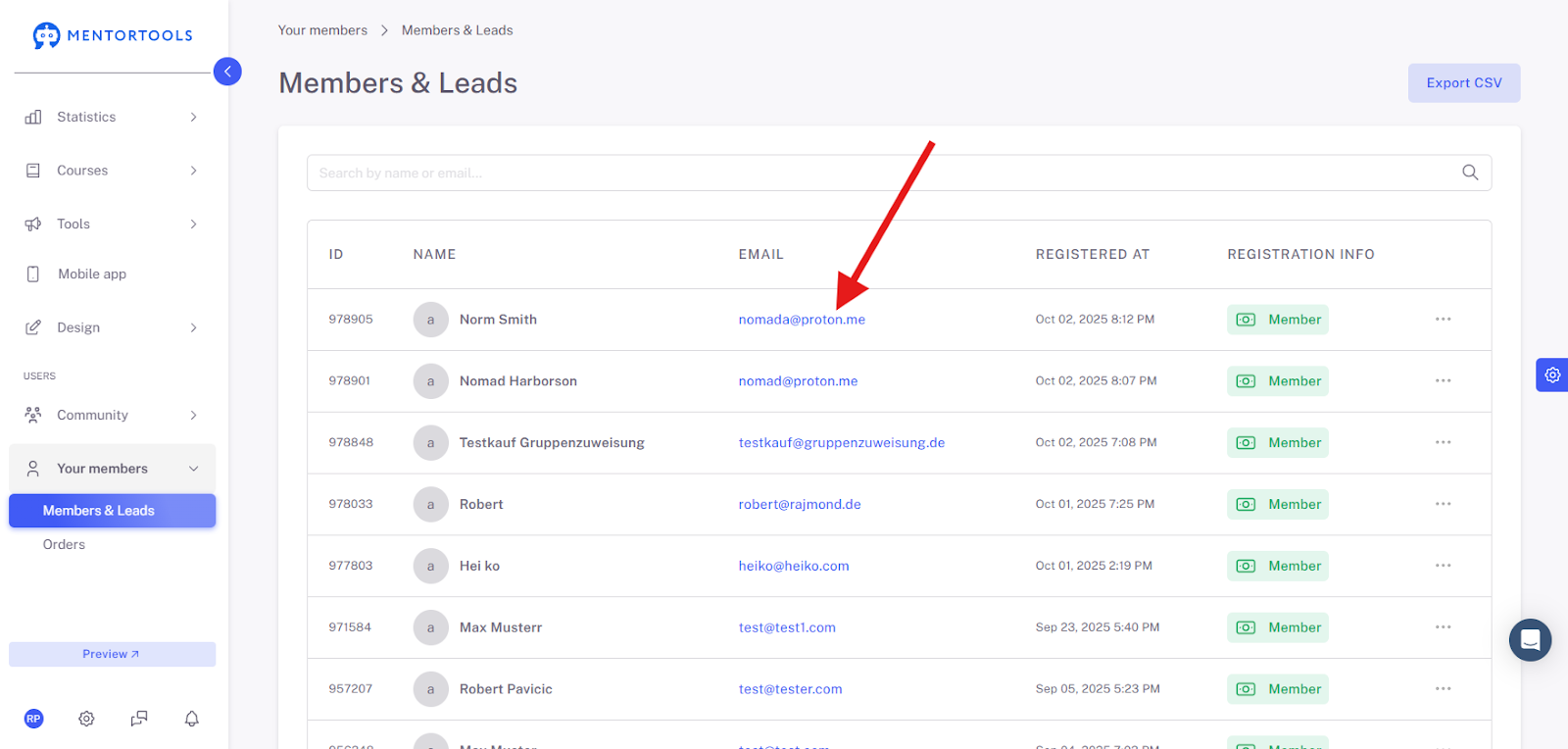Click the Preview button
The height and width of the screenshot is (749, 1568).
point(112,655)
